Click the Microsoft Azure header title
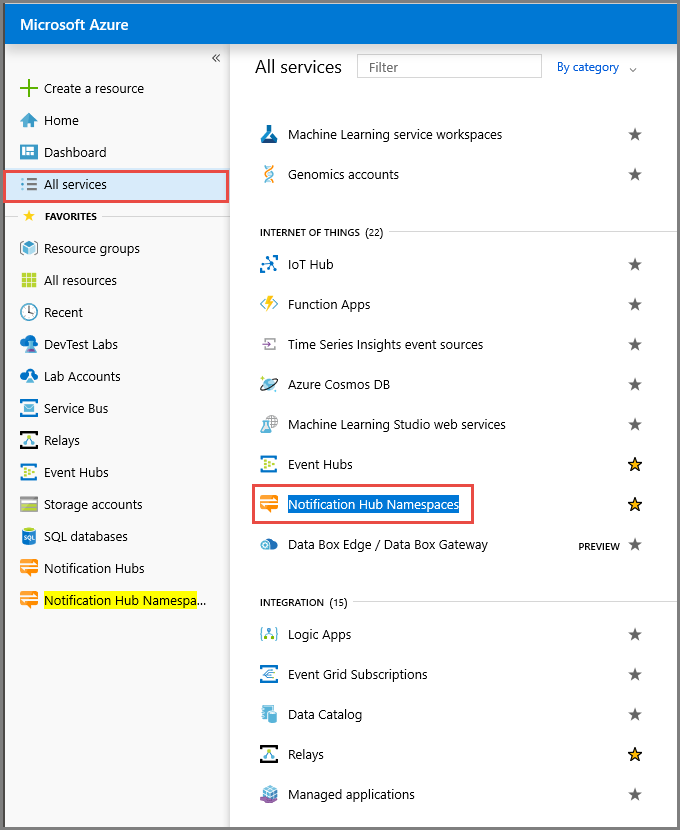The image size is (680, 830). [74, 25]
